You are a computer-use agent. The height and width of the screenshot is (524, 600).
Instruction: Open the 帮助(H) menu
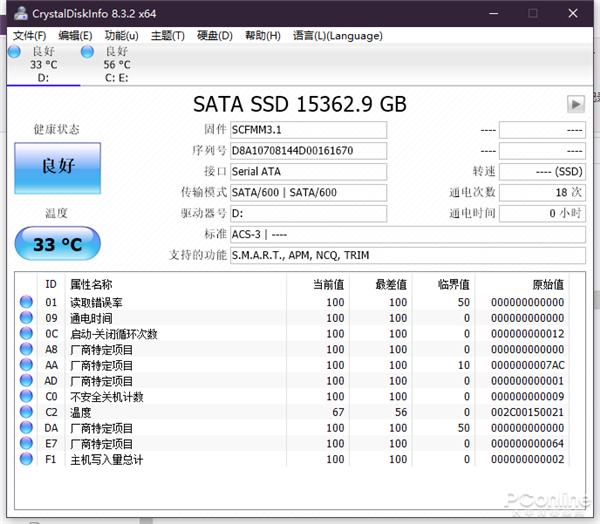tap(262, 36)
